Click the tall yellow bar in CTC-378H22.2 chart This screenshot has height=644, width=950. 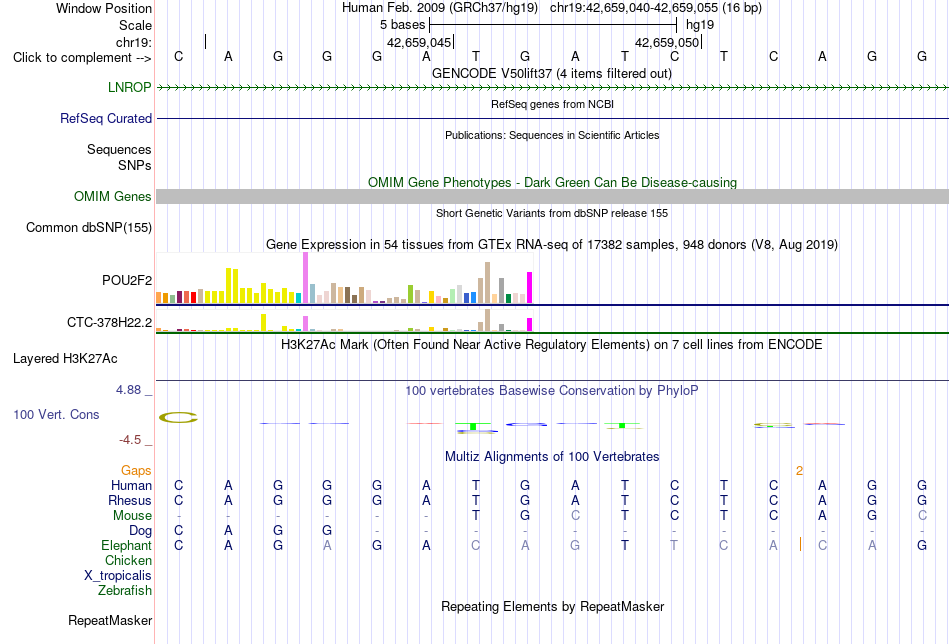tap(264, 322)
